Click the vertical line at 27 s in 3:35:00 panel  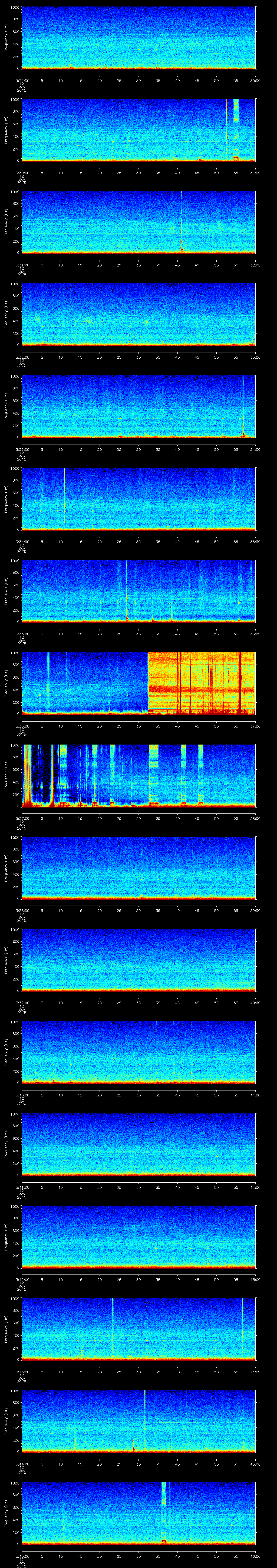click(127, 591)
